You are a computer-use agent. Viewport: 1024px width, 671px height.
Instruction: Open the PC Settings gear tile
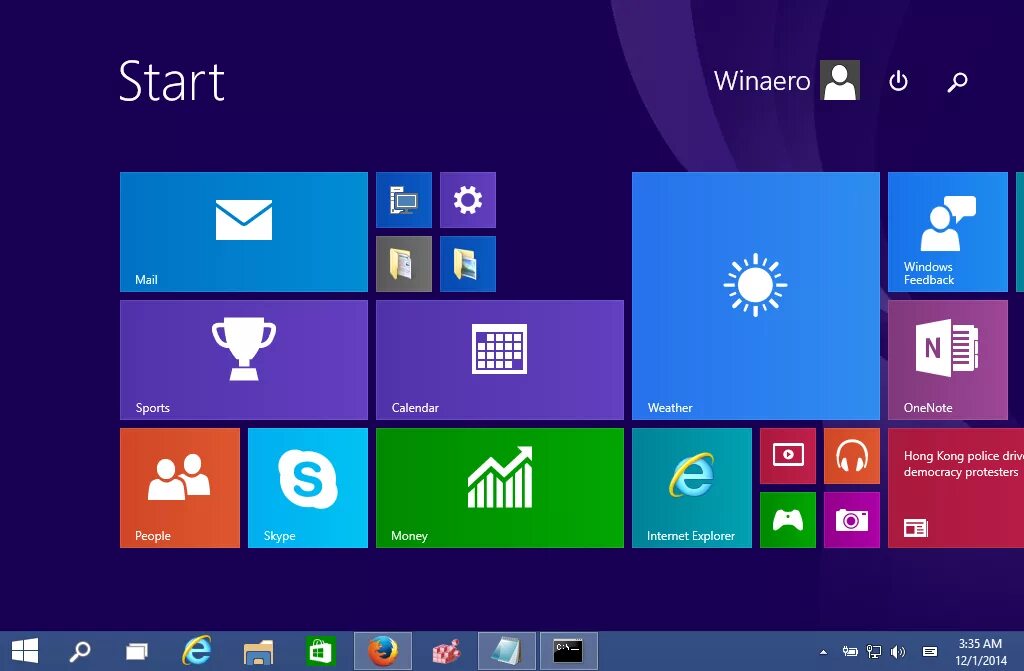pyautogui.click(x=468, y=200)
